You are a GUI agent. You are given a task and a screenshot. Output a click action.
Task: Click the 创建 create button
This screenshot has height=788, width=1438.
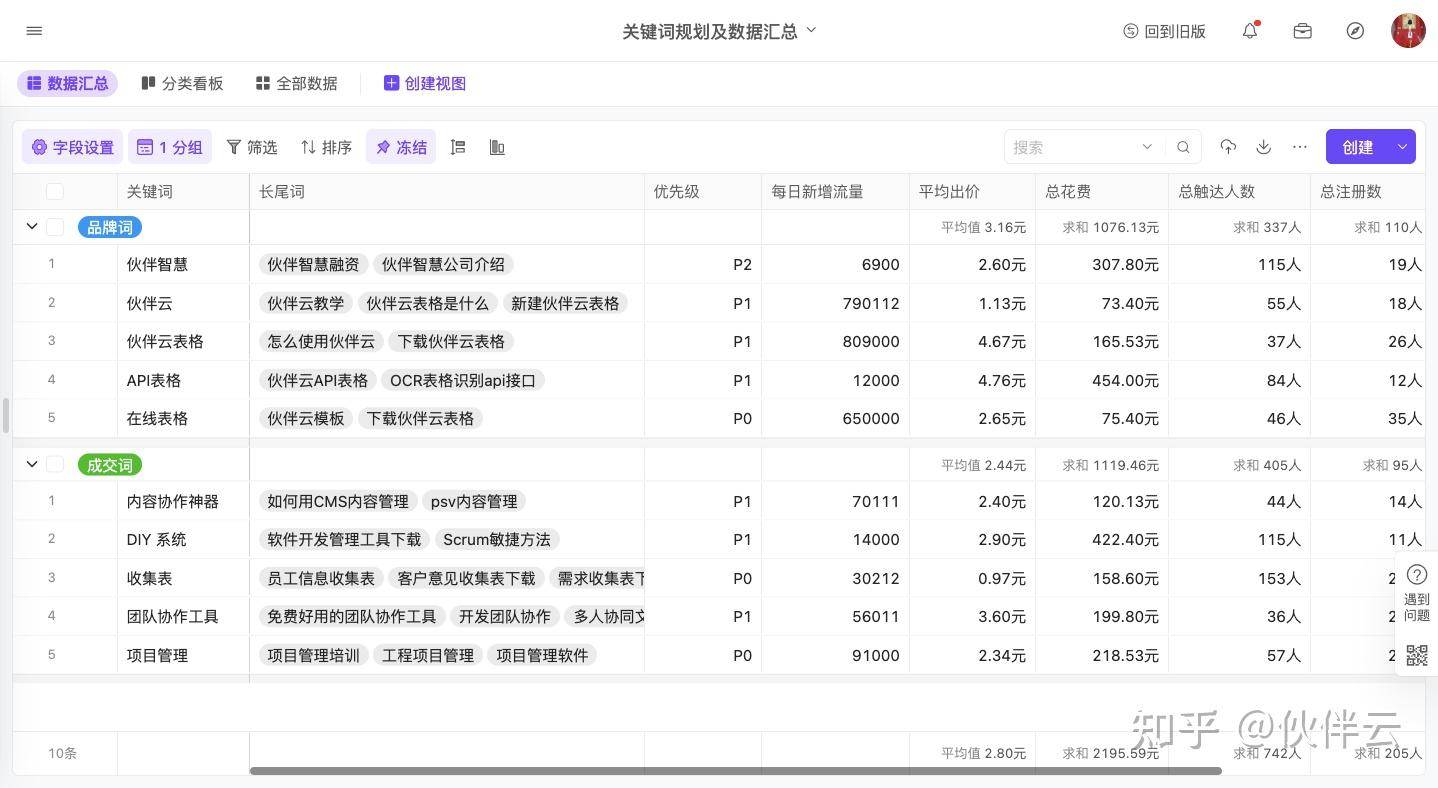coord(1357,147)
